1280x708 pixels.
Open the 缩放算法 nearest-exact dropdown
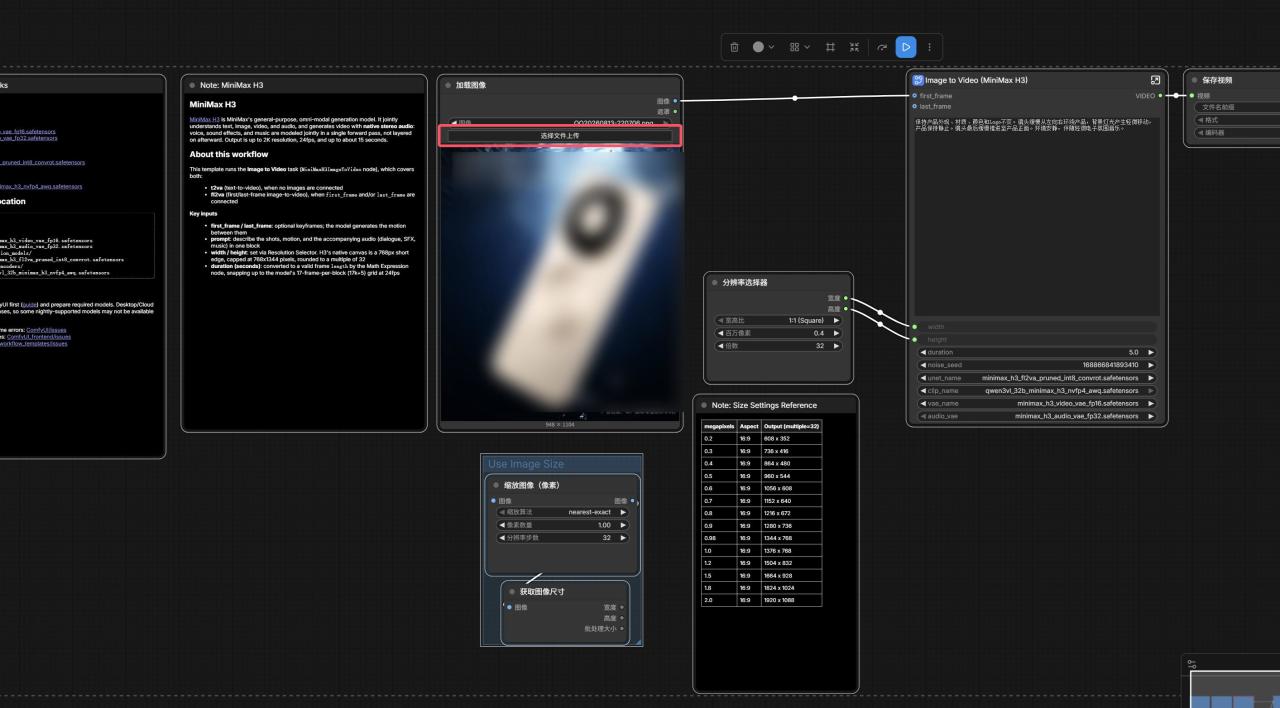563,512
